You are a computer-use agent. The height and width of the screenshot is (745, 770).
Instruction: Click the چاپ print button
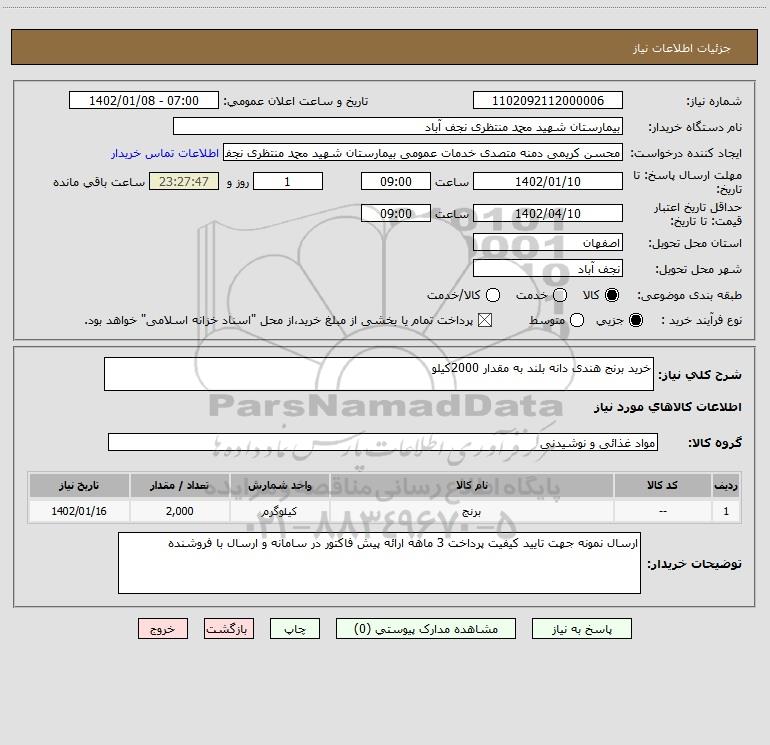295,629
